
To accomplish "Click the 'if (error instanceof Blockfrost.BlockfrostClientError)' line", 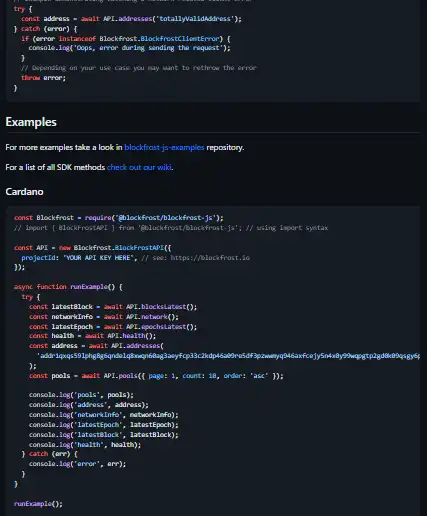I will point(126,39).
